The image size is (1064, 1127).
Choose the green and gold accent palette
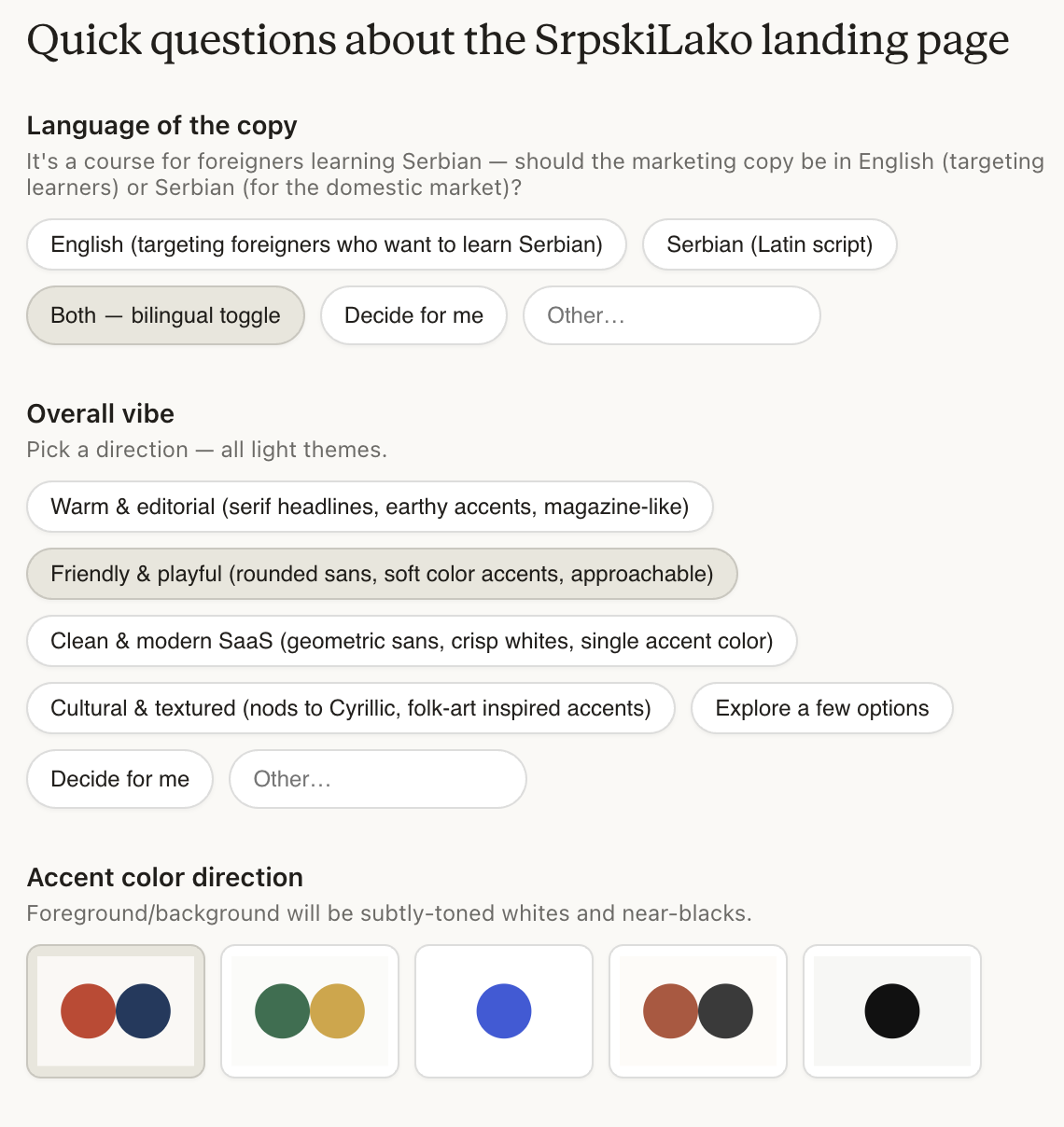tap(310, 1010)
